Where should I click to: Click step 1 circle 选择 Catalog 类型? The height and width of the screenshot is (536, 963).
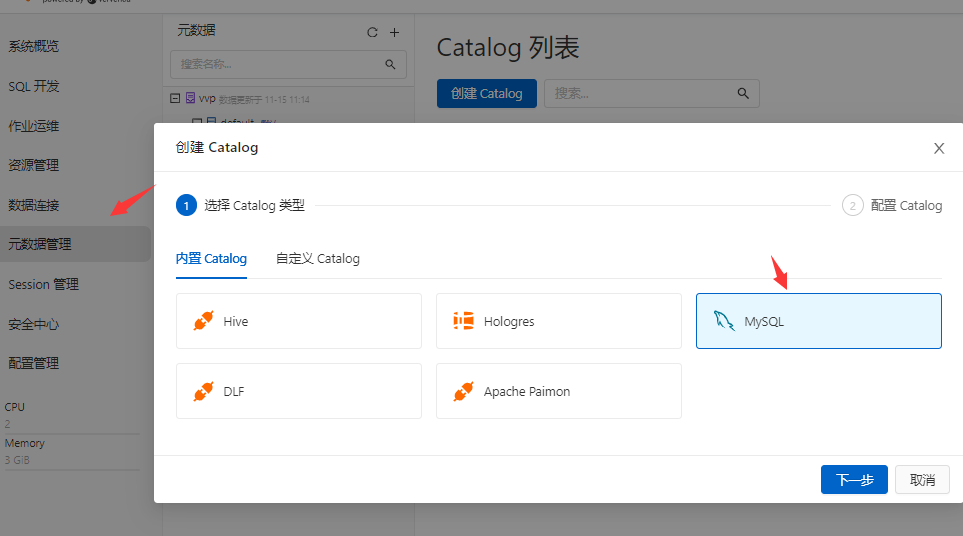pyautogui.click(x=186, y=205)
